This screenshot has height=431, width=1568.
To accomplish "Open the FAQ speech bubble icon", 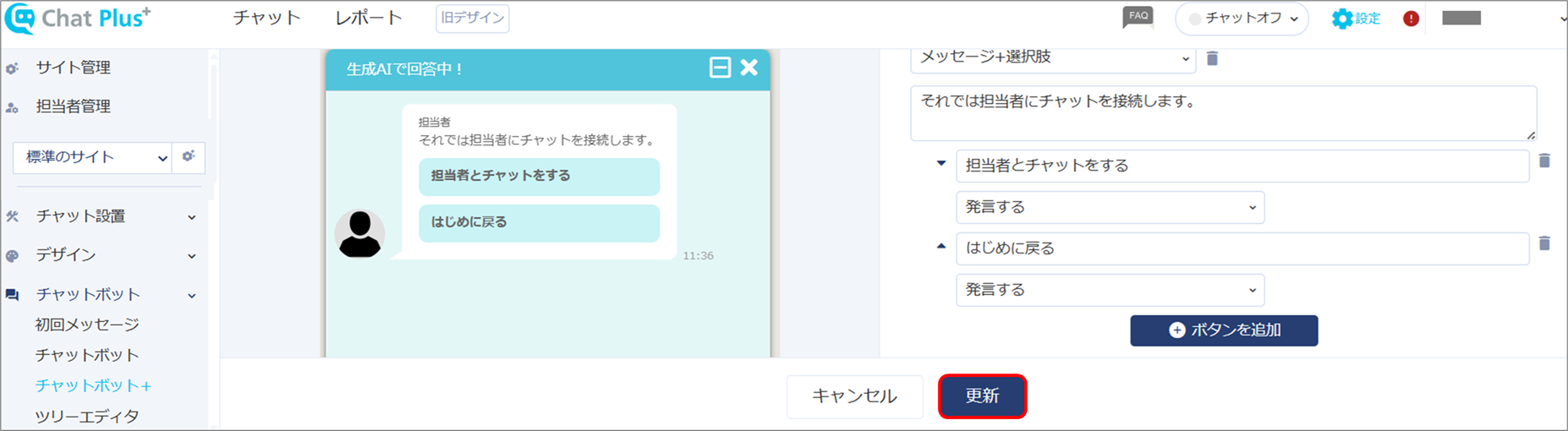I will (x=1138, y=17).
